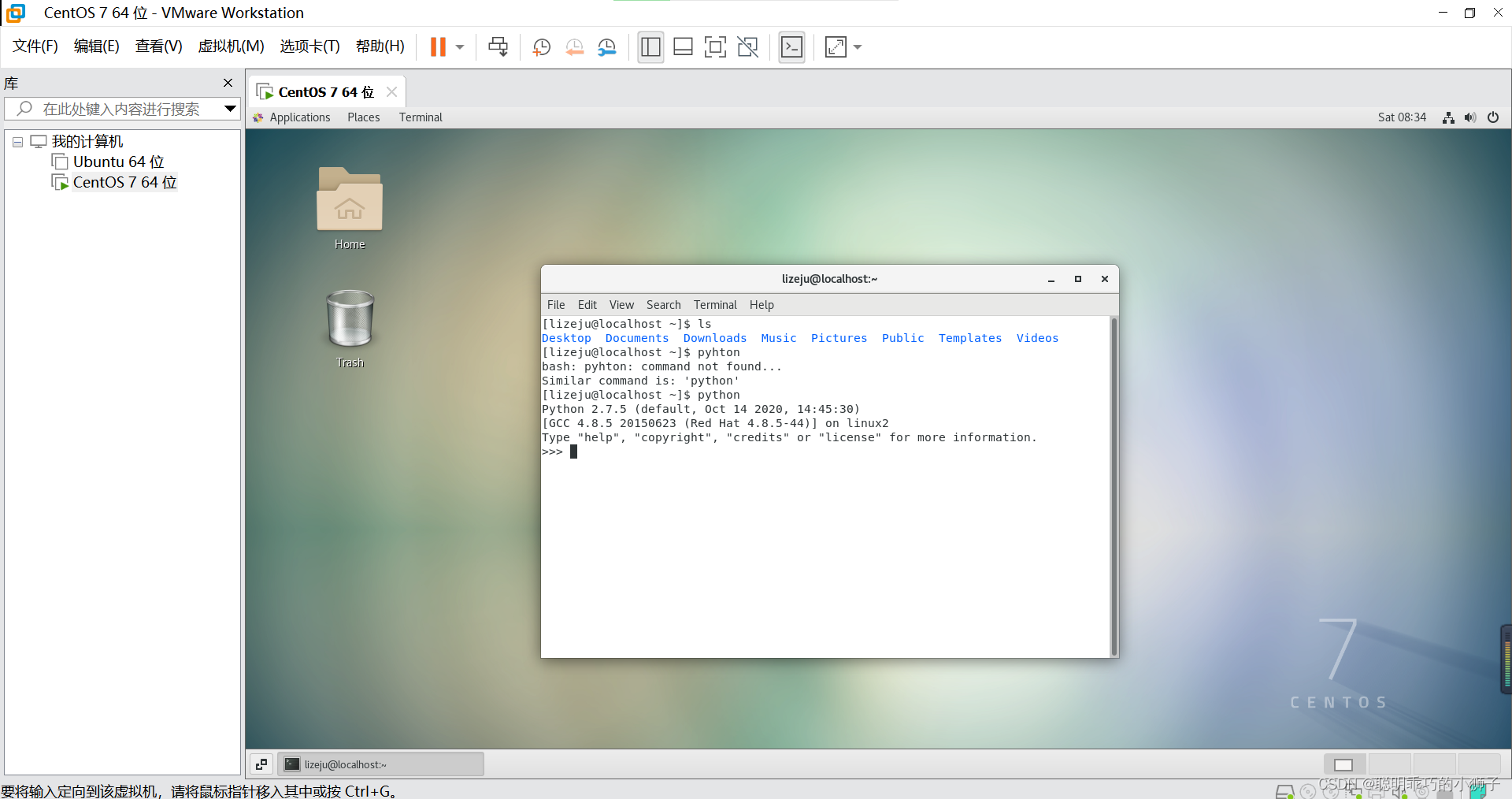Toggle Unity mode icon
This screenshot has width=1512, height=799.
[747, 47]
